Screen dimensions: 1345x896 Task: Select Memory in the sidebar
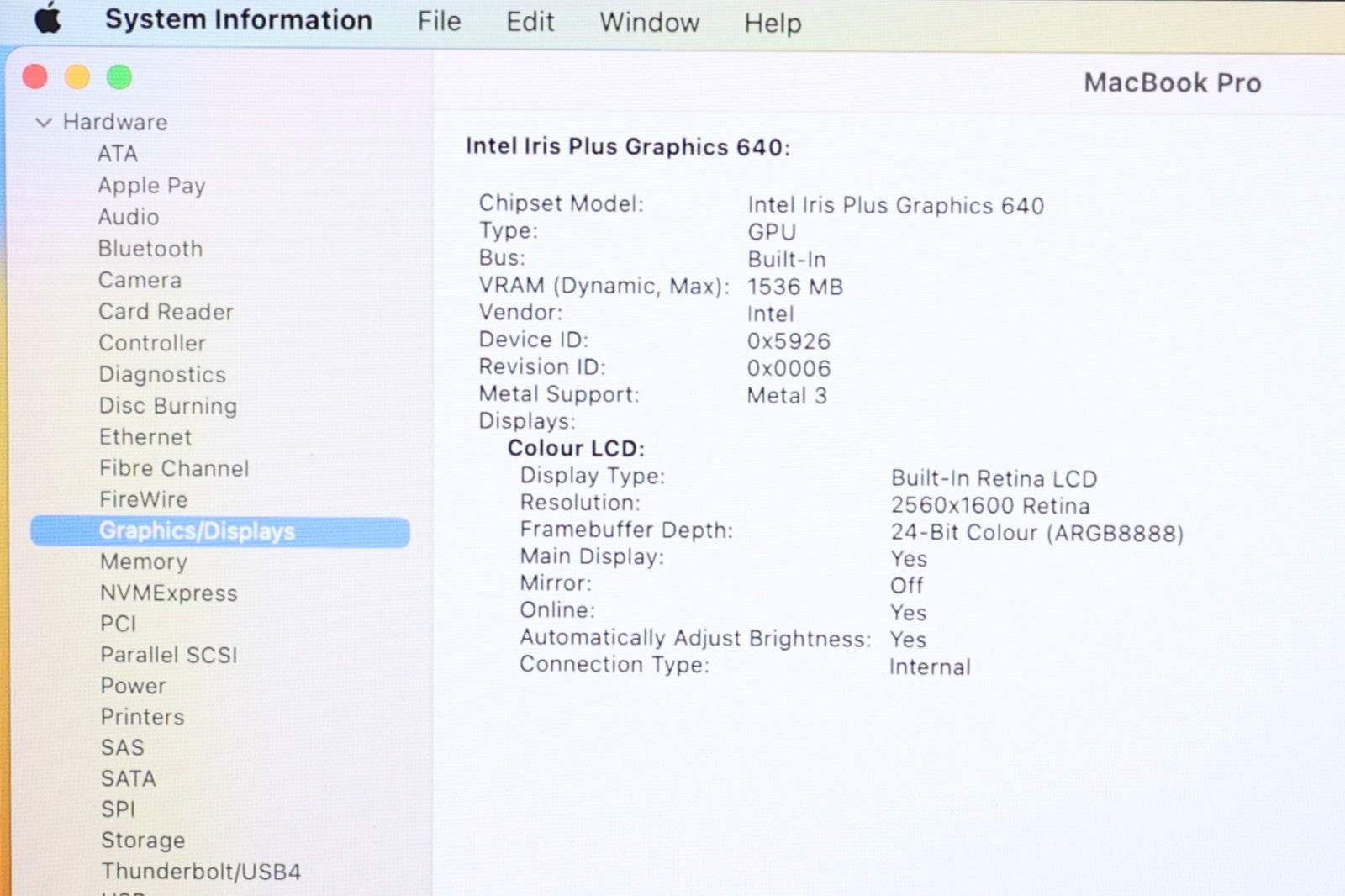click(143, 561)
